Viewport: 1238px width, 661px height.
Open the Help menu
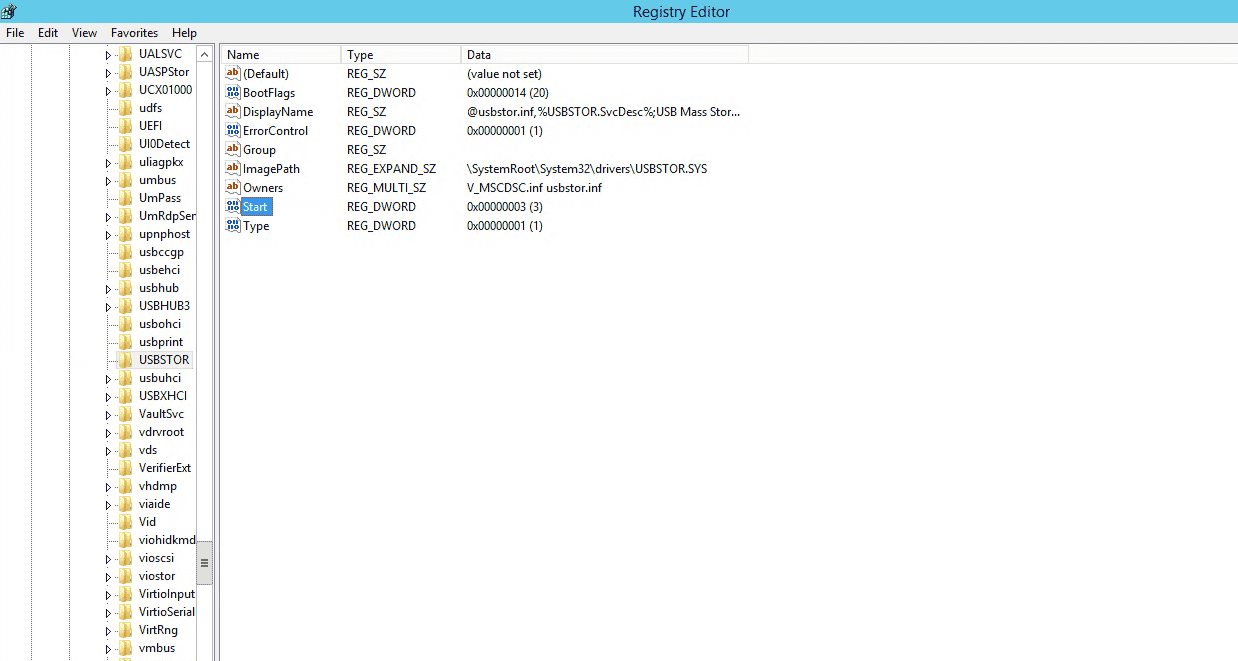coord(185,33)
